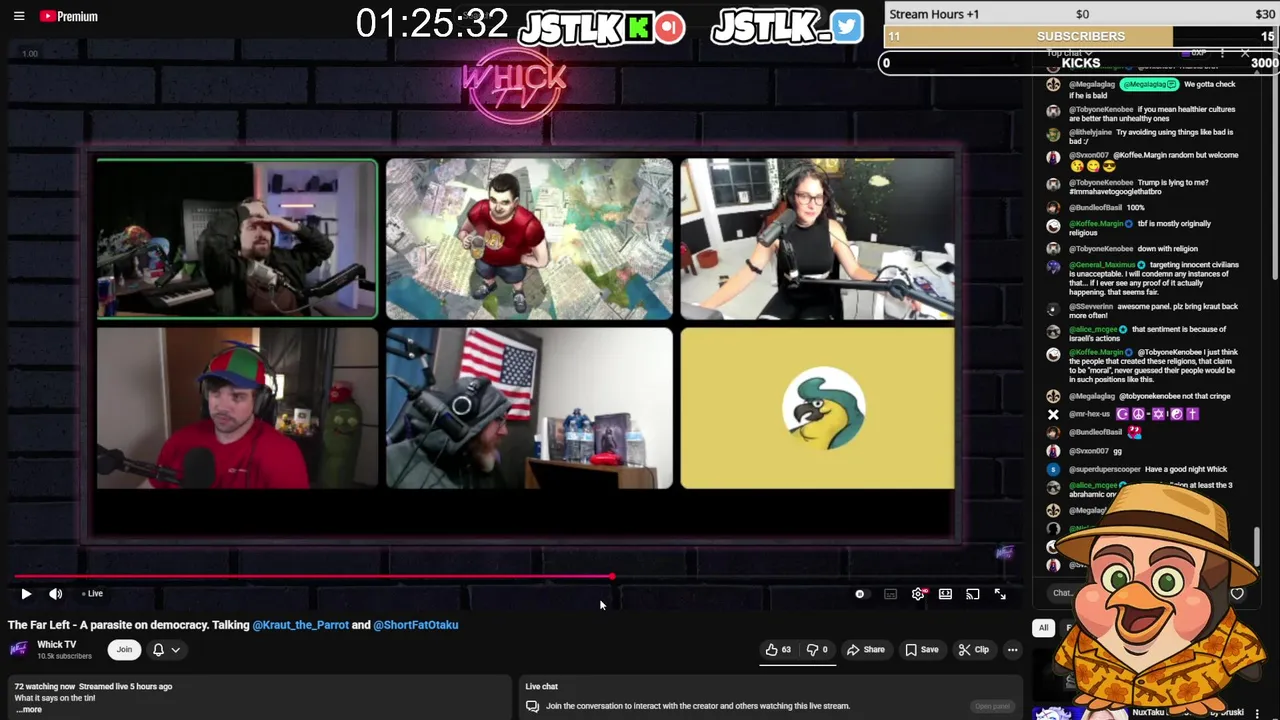Open the Whick TV channel name
The width and height of the screenshot is (1280, 720).
coord(57,645)
